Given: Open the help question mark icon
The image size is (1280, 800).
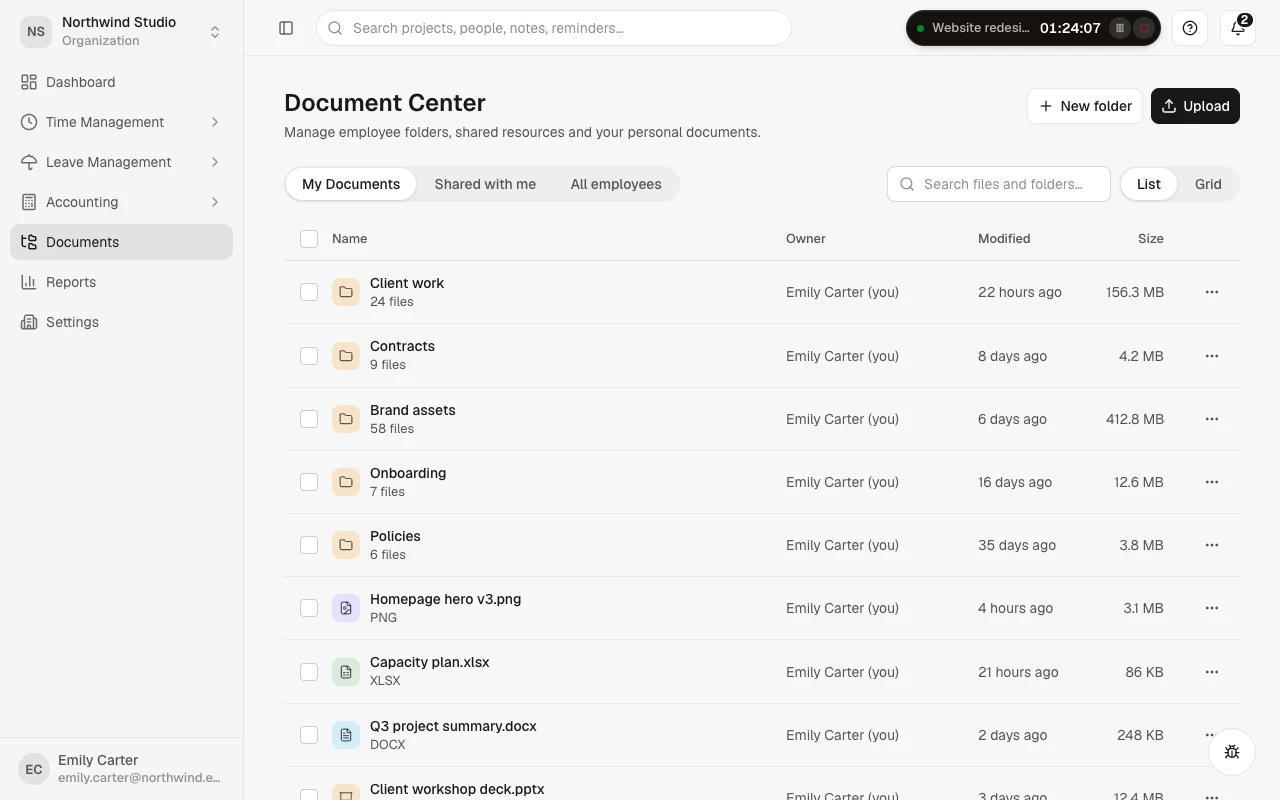Looking at the screenshot, I should (1190, 28).
